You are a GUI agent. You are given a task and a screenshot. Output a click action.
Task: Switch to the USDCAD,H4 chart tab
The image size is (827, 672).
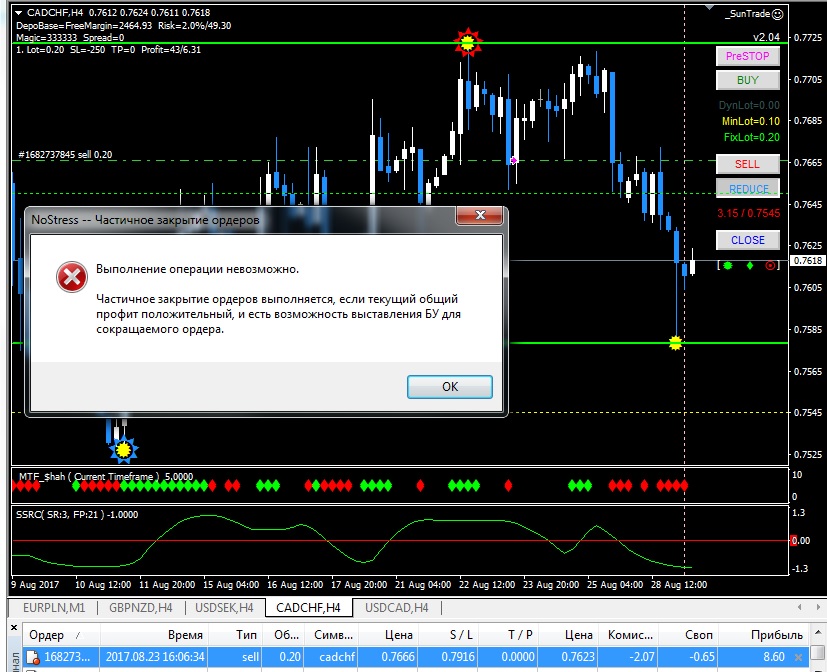(397, 608)
